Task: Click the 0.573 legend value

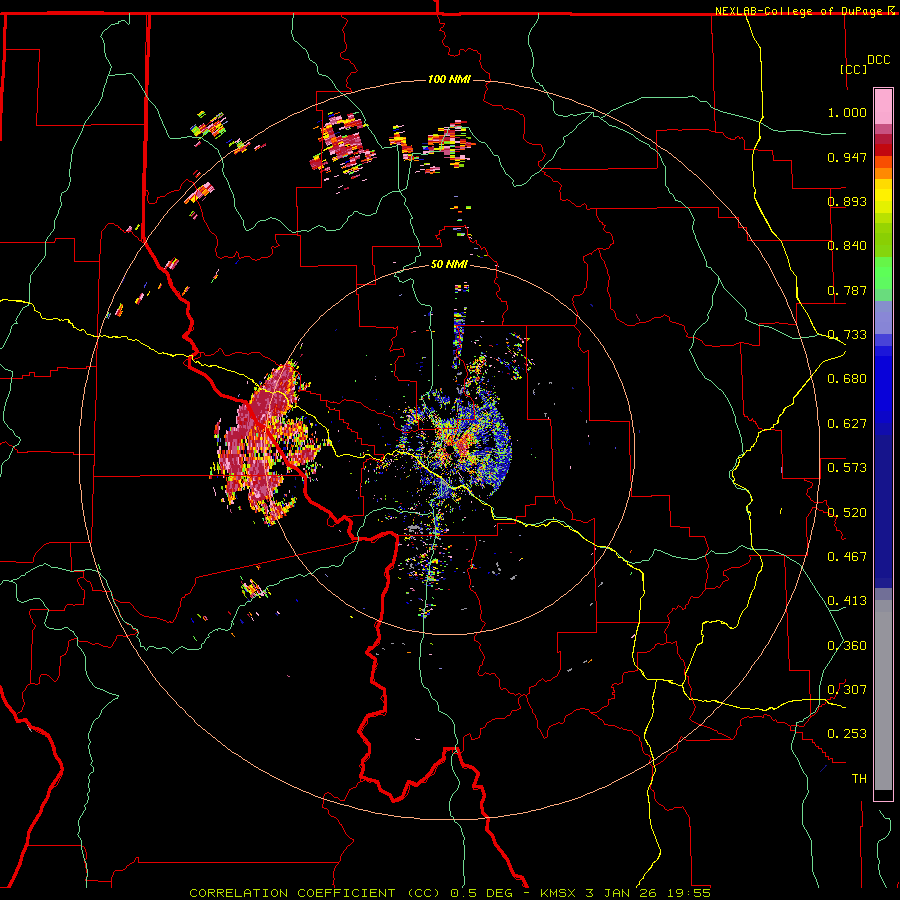Action: [x=847, y=468]
